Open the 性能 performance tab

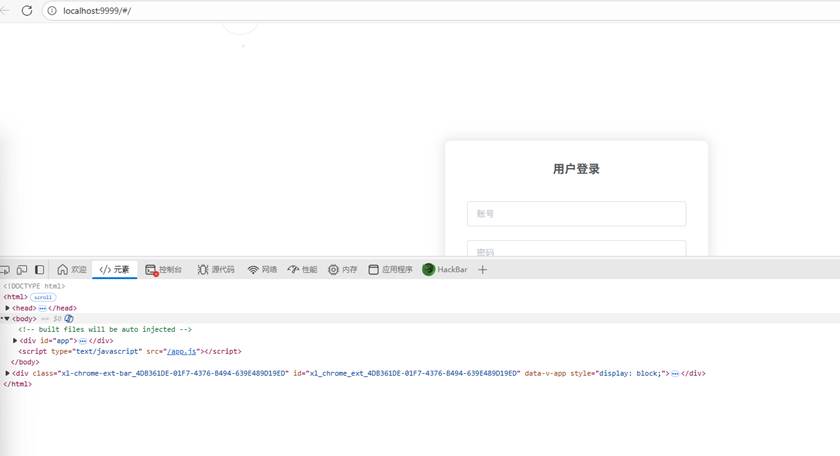tap(303, 270)
